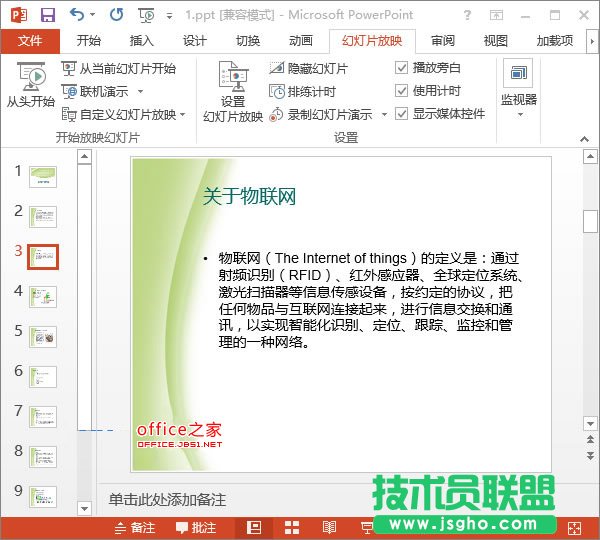600x540 pixels.
Task: Select slide 8 thumbnail
Action: coord(43,457)
